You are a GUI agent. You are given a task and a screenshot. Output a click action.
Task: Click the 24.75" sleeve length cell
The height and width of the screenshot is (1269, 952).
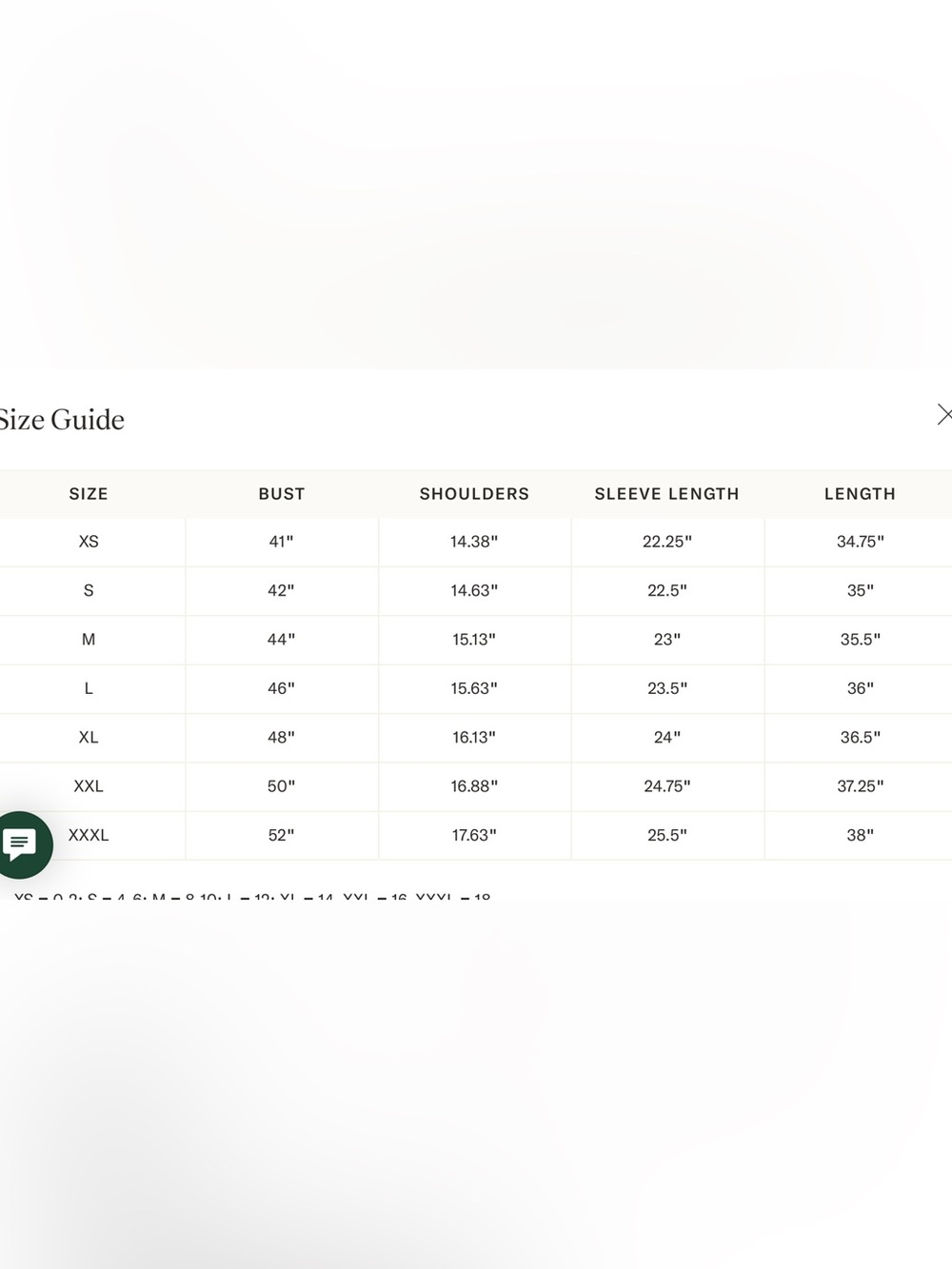tap(666, 786)
